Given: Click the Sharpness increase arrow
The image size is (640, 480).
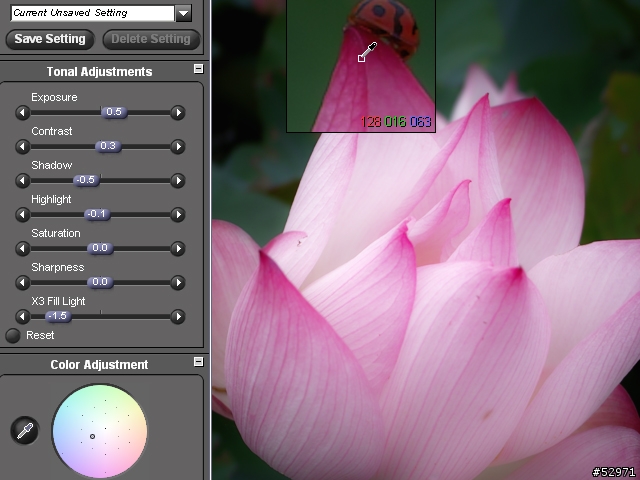Looking at the screenshot, I should pyautogui.click(x=178, y=282).
